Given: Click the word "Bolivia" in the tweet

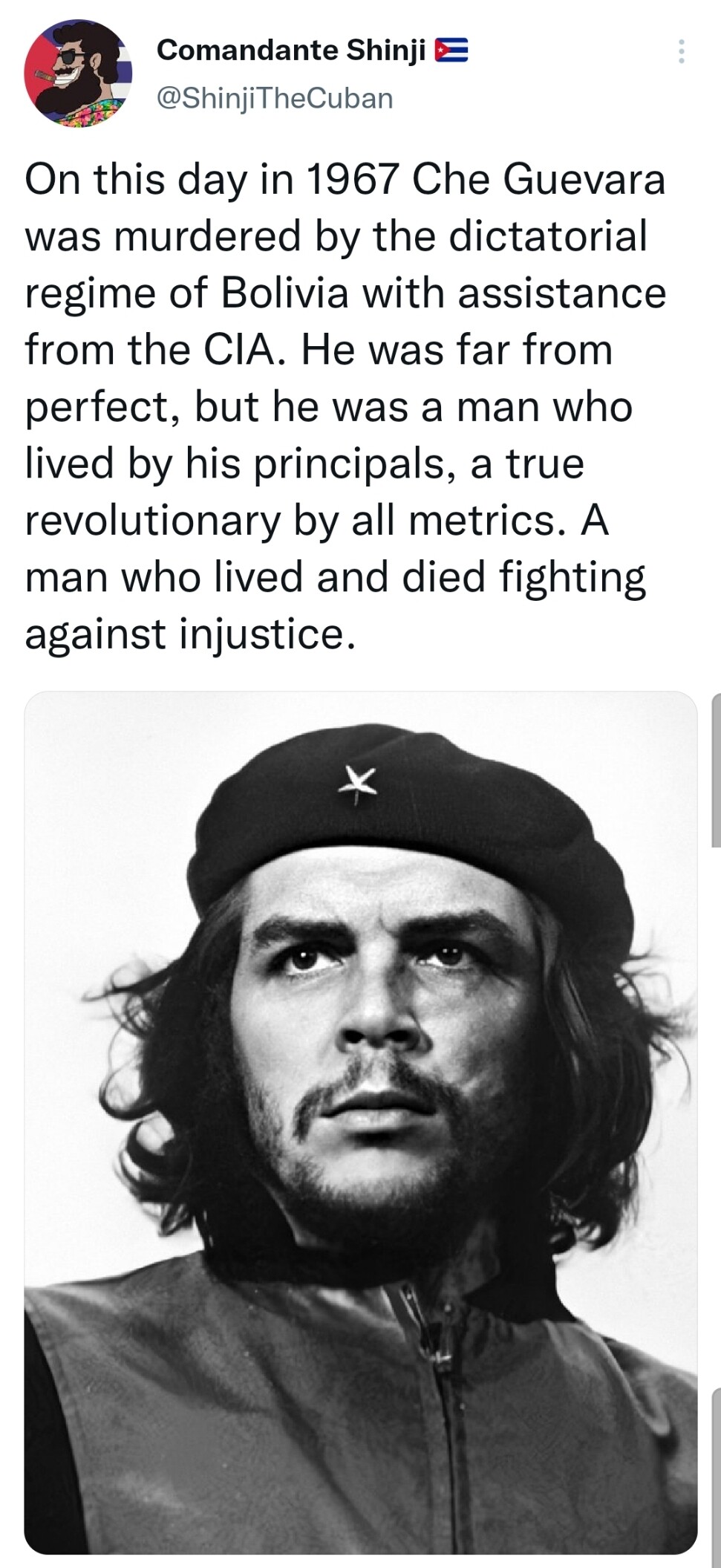Looking at the screenshot, I should coord(285,293).
